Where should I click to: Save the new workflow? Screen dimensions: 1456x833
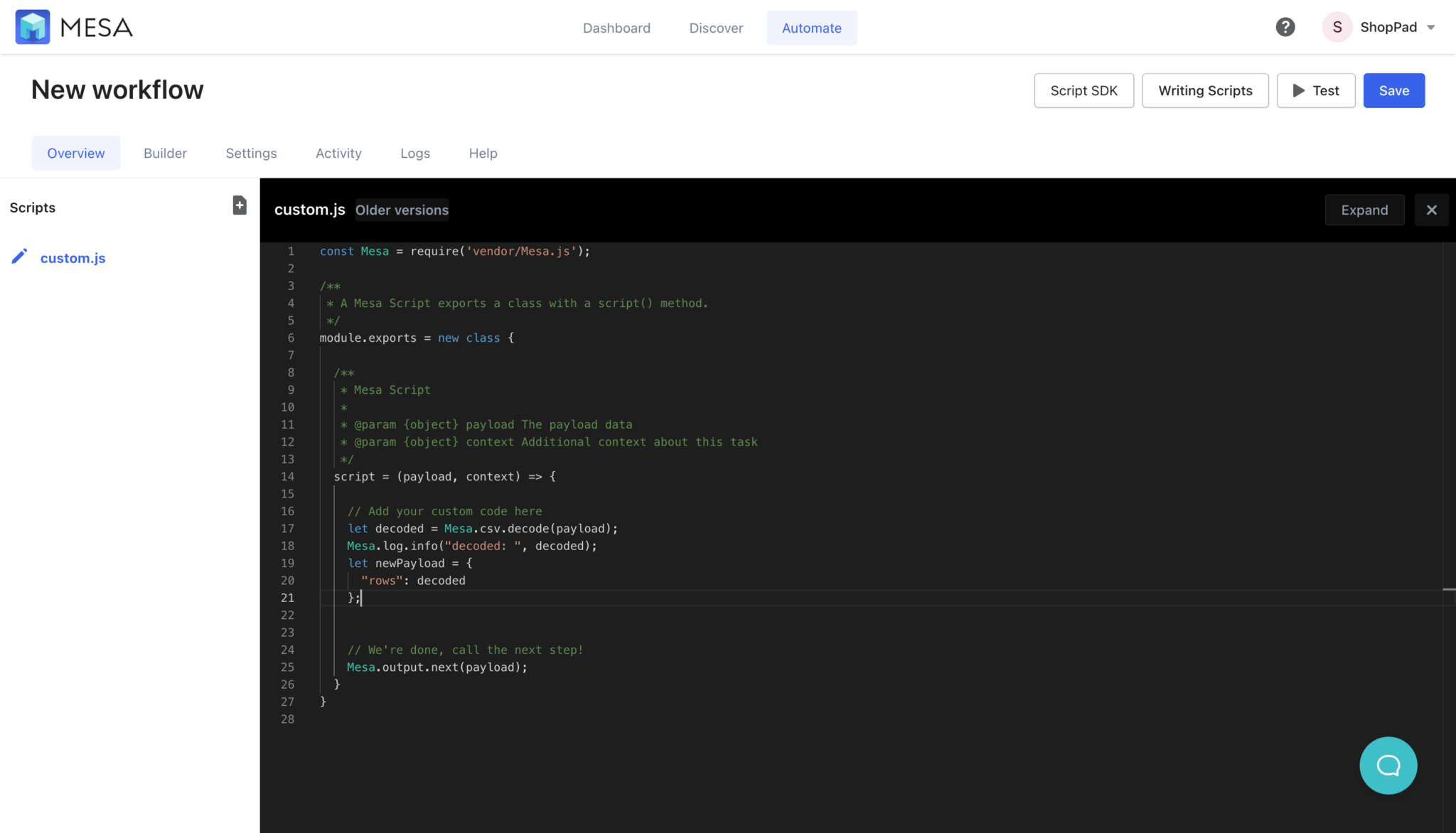tap(1393, 90)
